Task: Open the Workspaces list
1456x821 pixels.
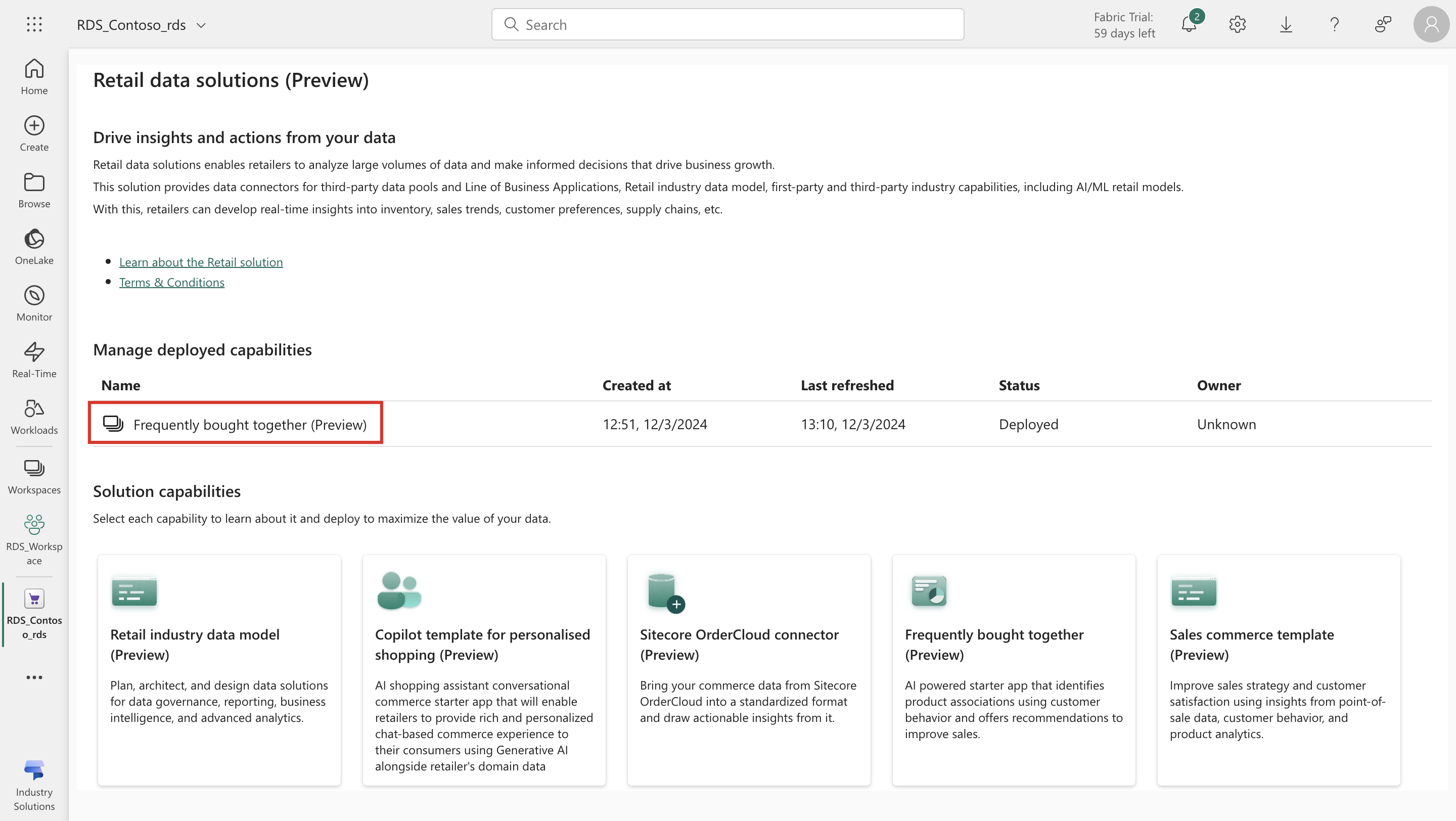Action: coord(34,476)
